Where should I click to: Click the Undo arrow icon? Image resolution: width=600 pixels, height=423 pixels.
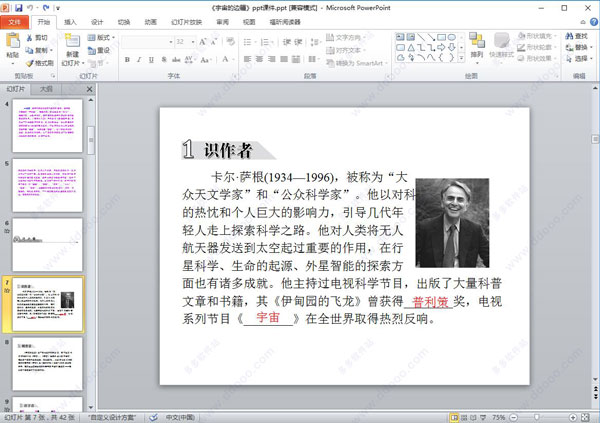click(30, 7)
